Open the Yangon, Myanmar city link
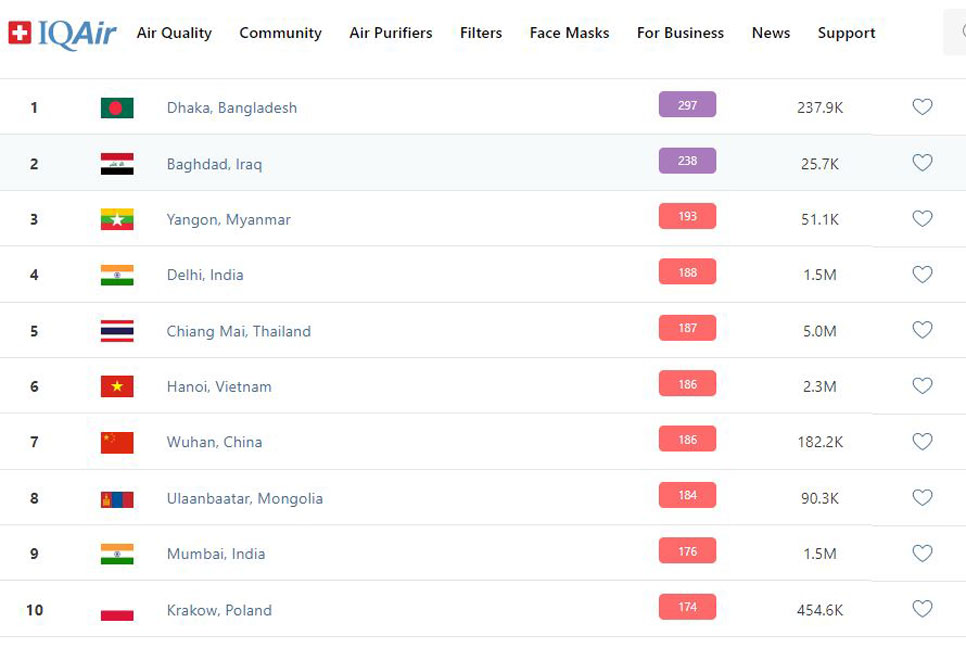The width and height of the screenshot is (966, 648). point(228,219)
